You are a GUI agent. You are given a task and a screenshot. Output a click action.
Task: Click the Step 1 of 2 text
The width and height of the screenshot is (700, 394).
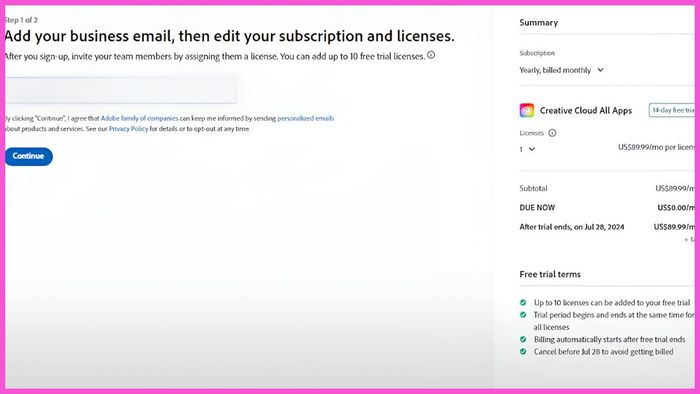tap(21, 20)
